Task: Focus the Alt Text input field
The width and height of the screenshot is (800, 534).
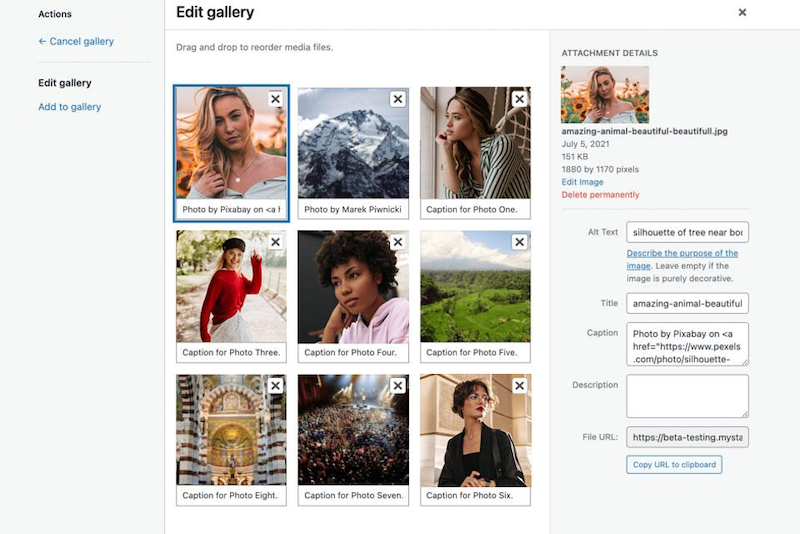Action: pos(687,232)
